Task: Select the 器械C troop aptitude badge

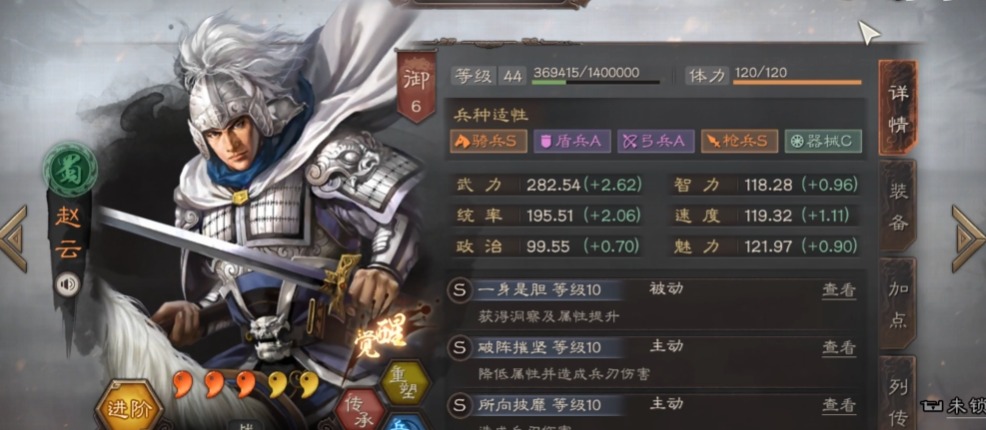Action: (x=823, y=141)
